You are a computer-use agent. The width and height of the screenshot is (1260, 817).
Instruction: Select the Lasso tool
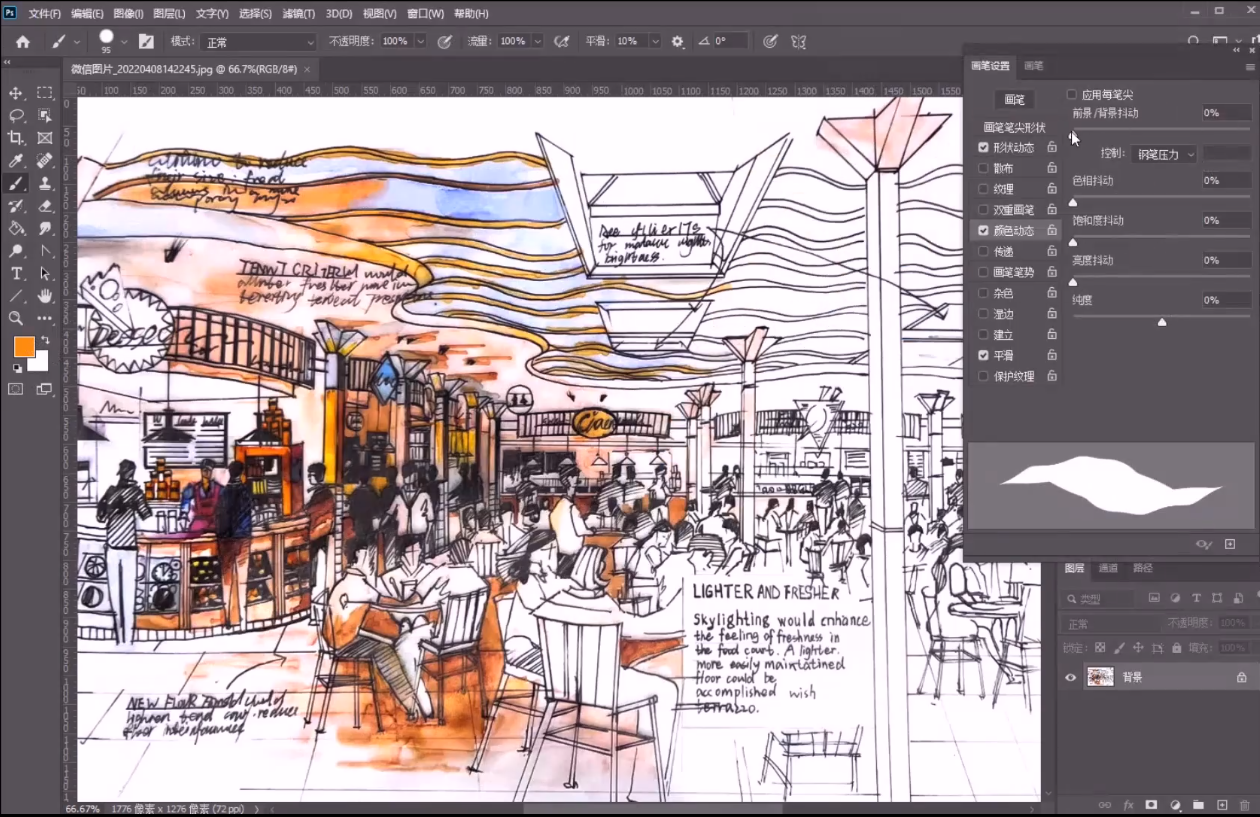coord(16,116)
